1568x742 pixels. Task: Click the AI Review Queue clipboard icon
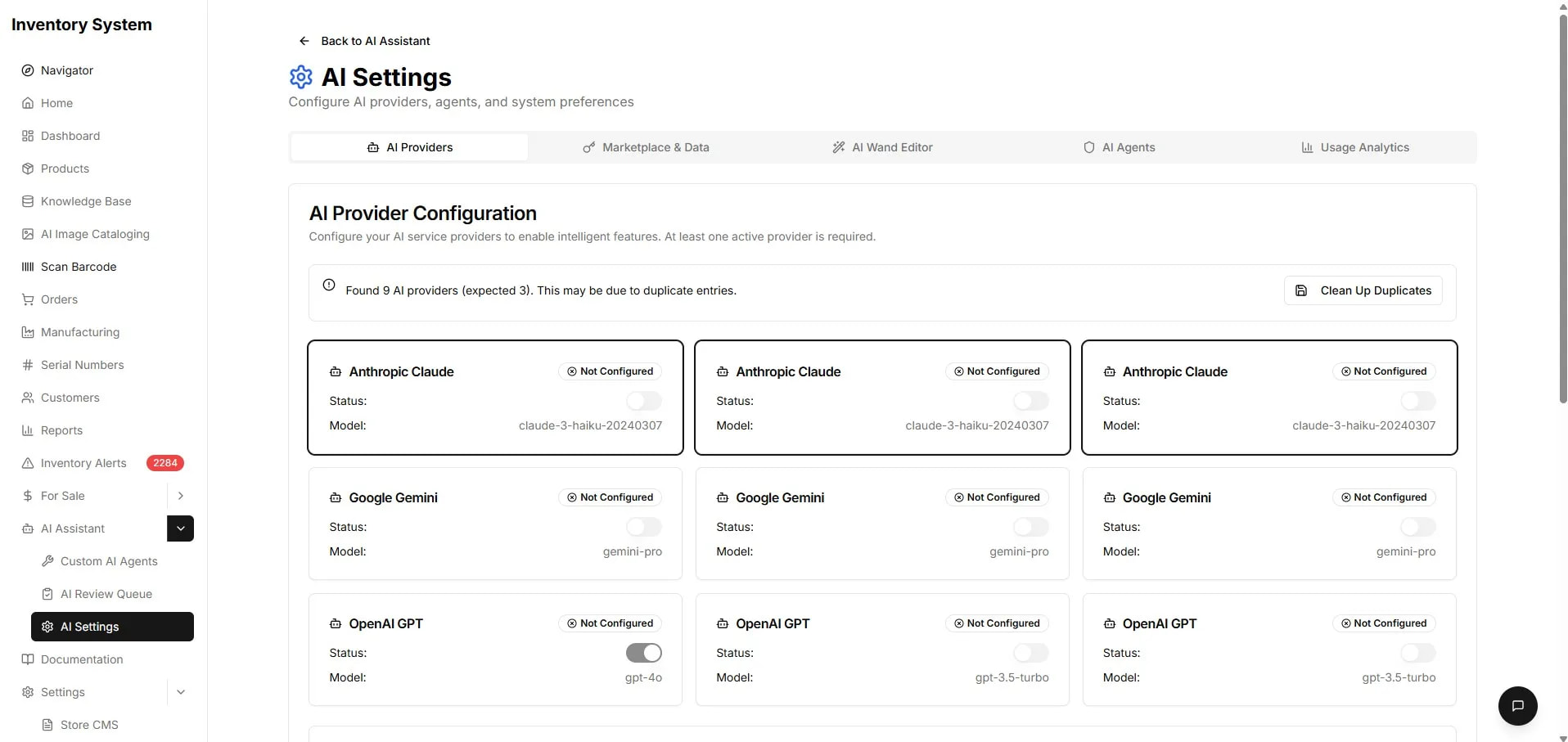click(x=47, y=594)
